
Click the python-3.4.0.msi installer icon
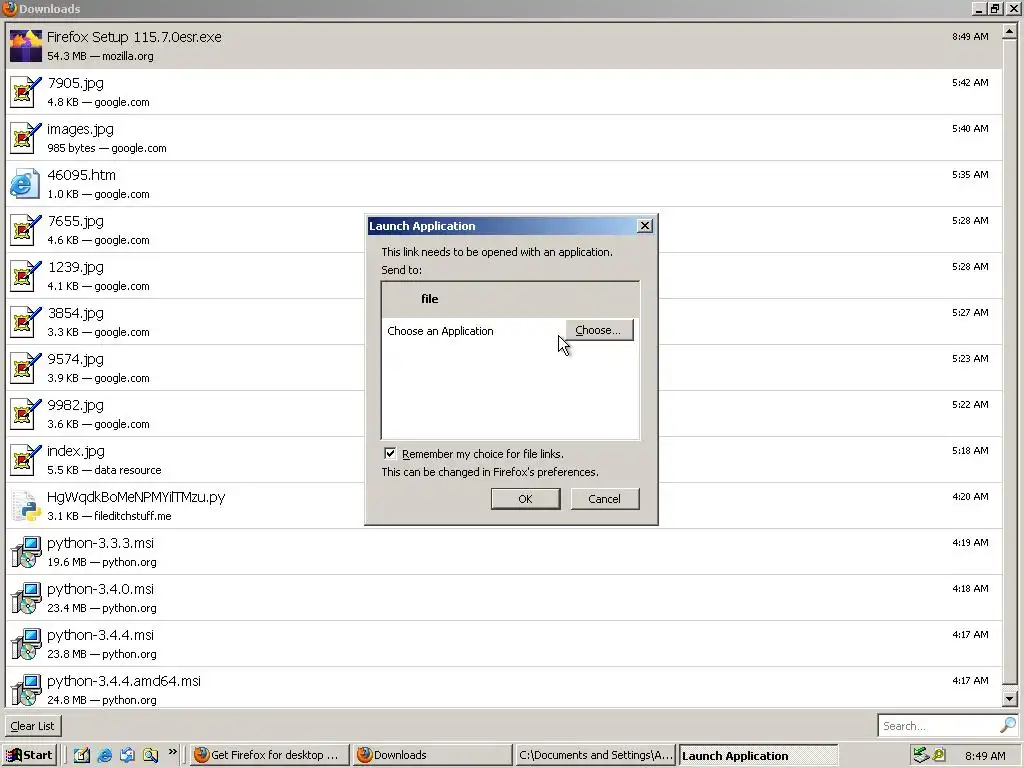(26, 598)
